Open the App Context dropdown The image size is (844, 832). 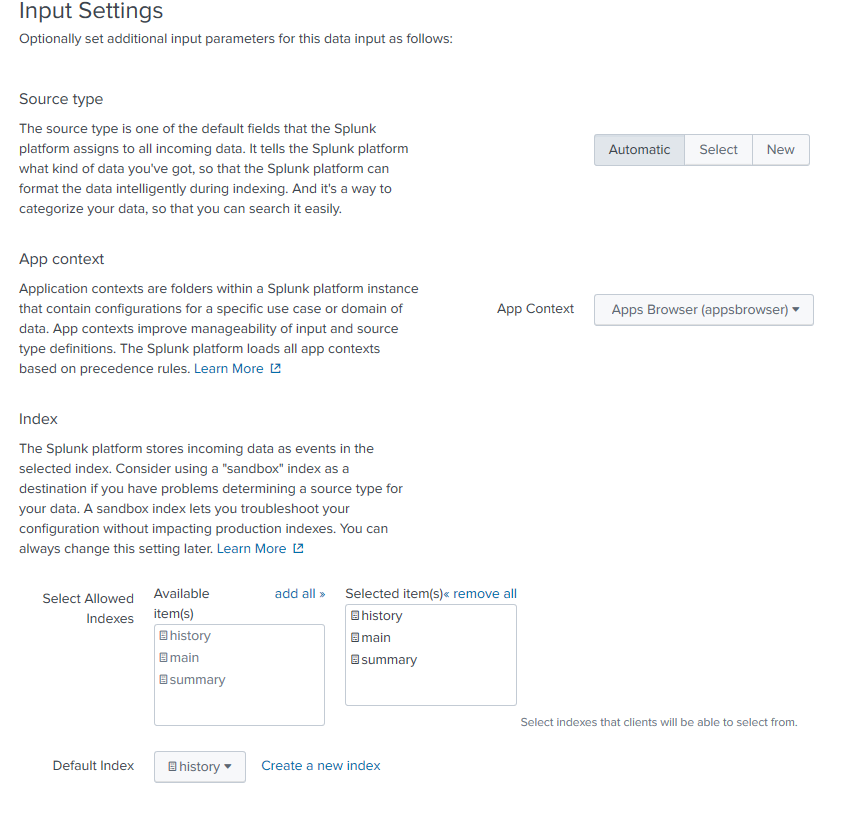(x=704, y=310)
